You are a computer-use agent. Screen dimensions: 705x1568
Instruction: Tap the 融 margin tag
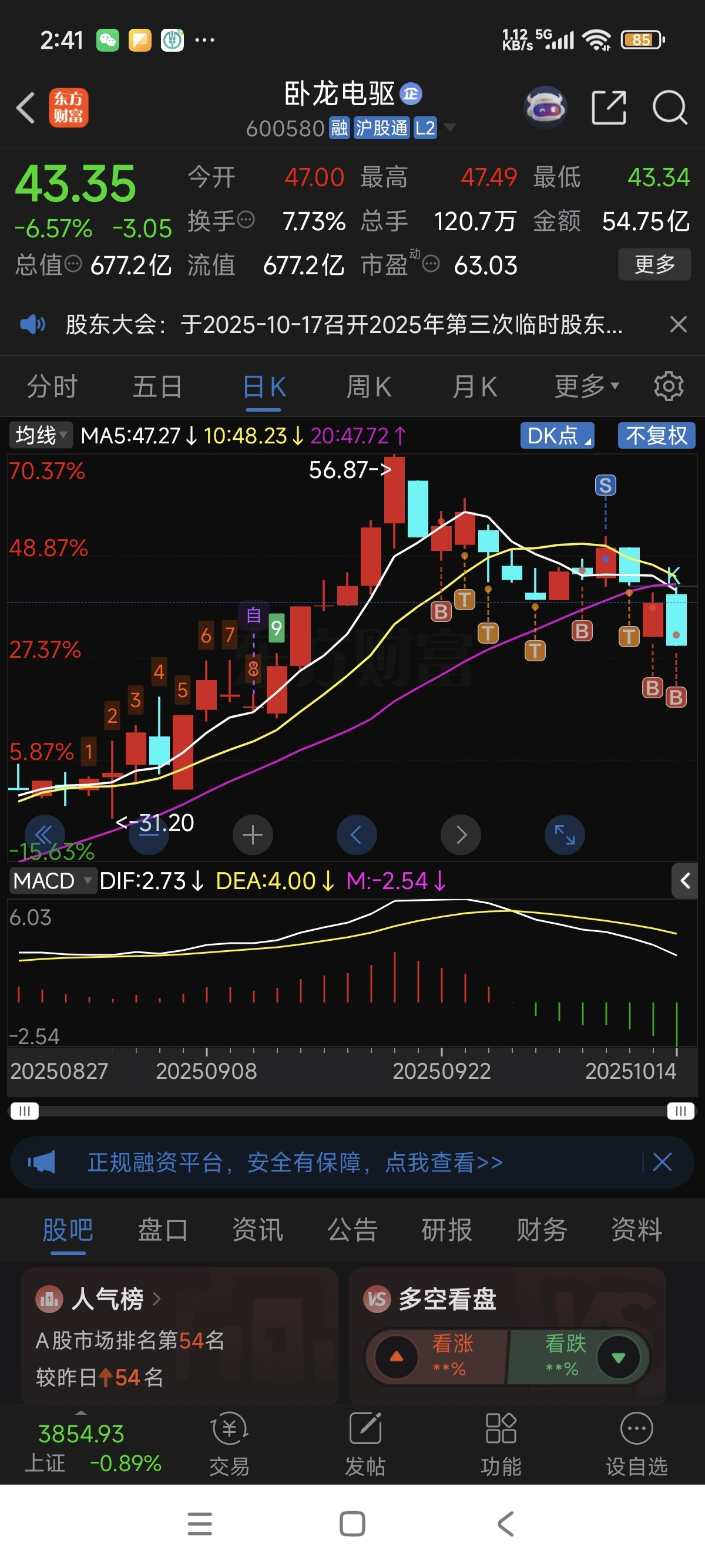339,128
